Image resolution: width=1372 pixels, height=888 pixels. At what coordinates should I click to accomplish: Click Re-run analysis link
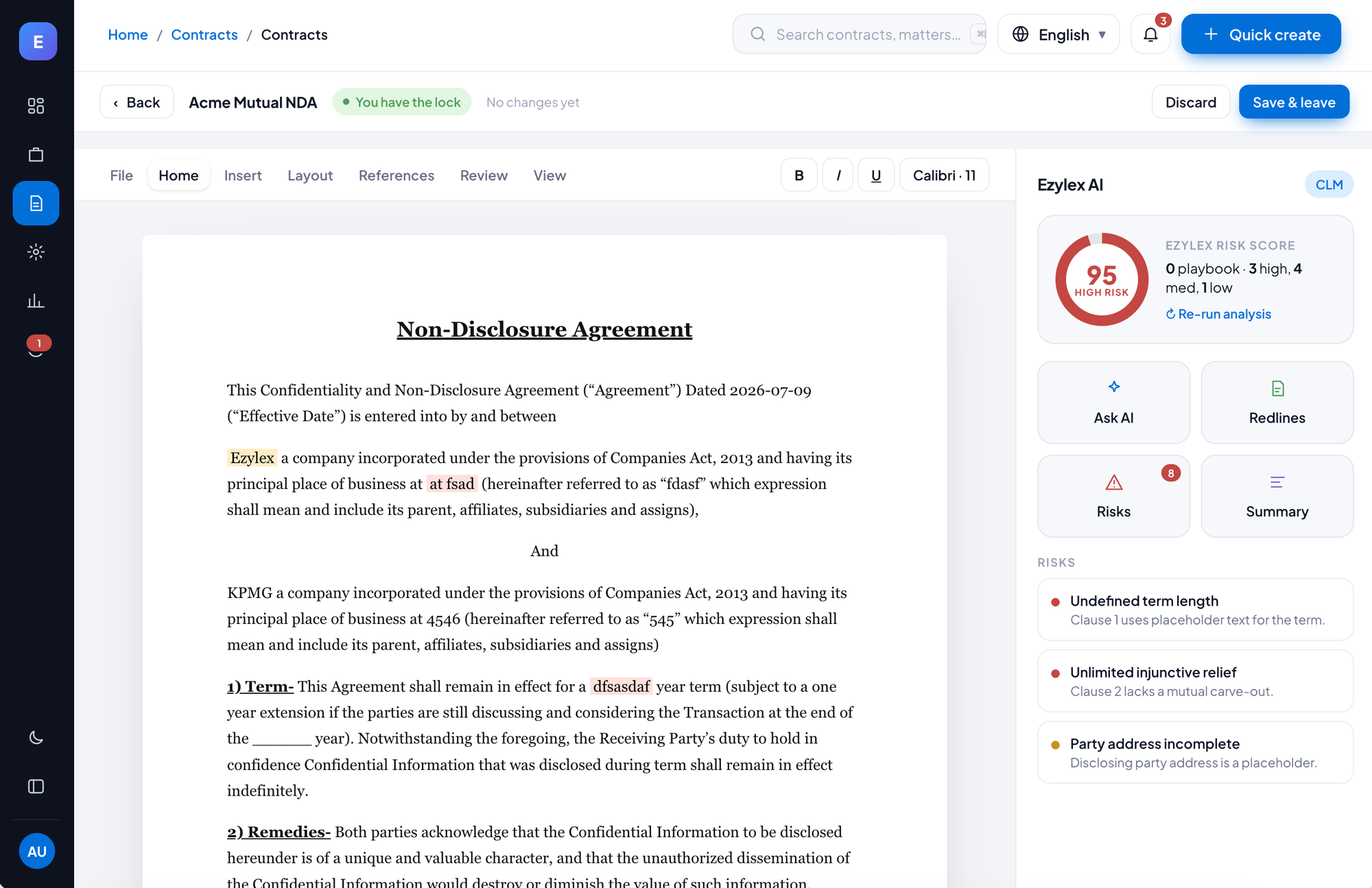pos(1218,314)
